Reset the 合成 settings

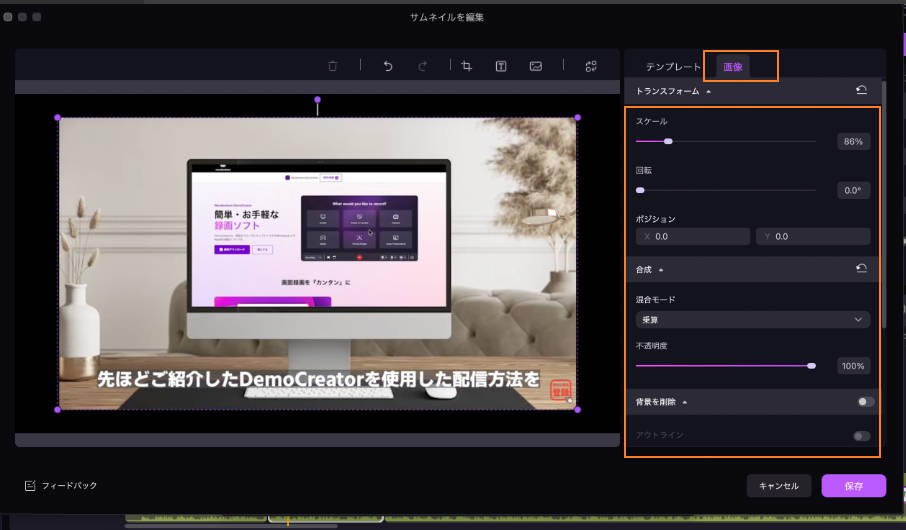coord(861,268)
